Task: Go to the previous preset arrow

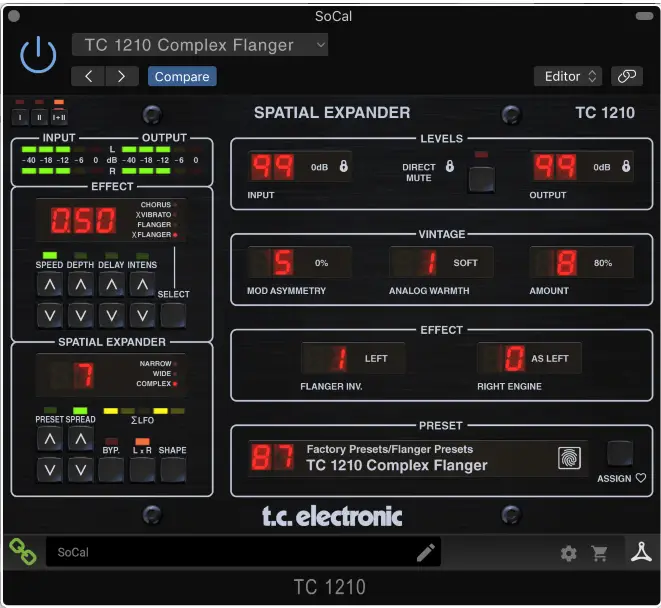Action: pyautogui.click(x=88, y=76)
